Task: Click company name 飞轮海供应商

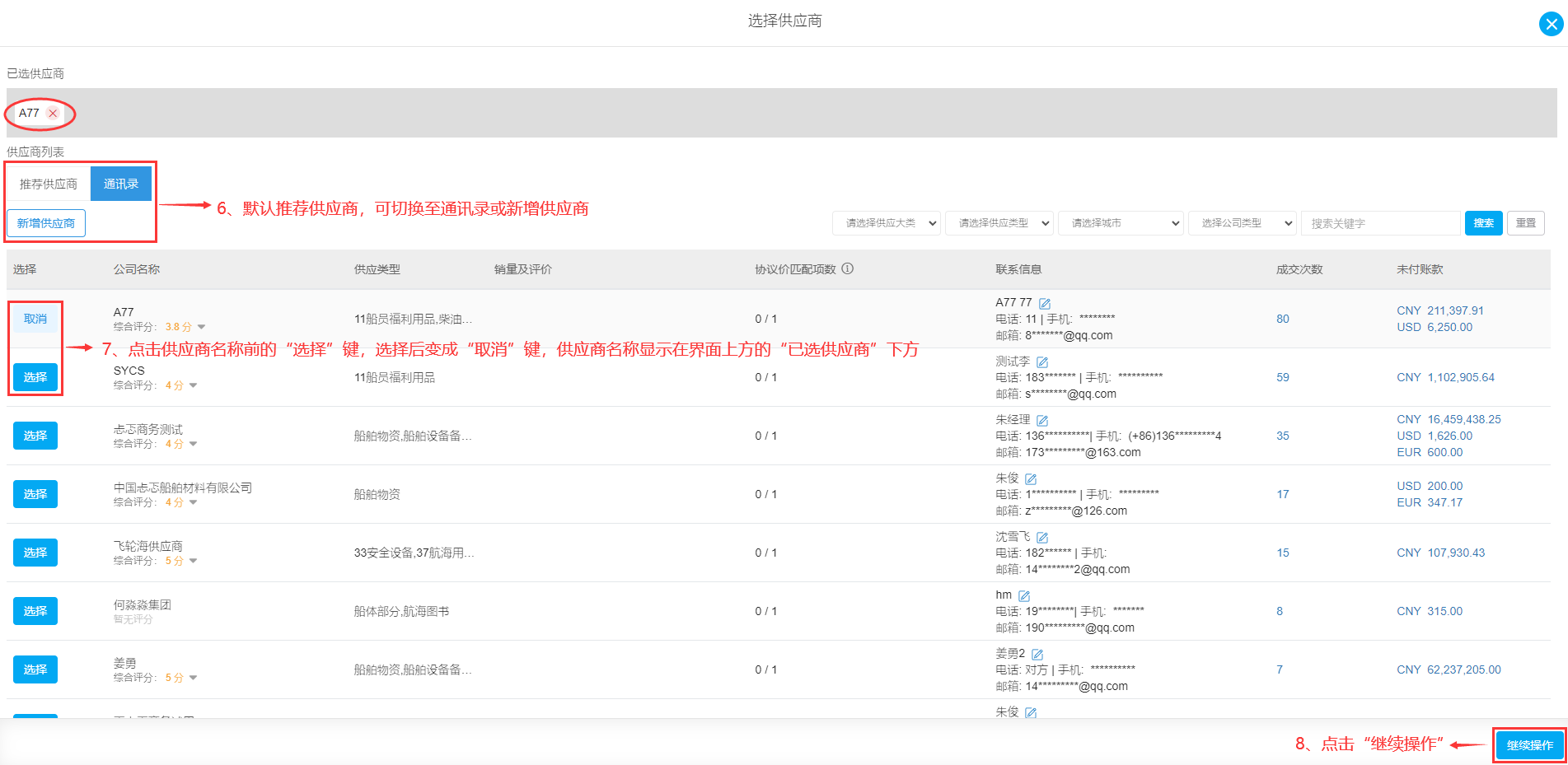Action: click(148, 546)
